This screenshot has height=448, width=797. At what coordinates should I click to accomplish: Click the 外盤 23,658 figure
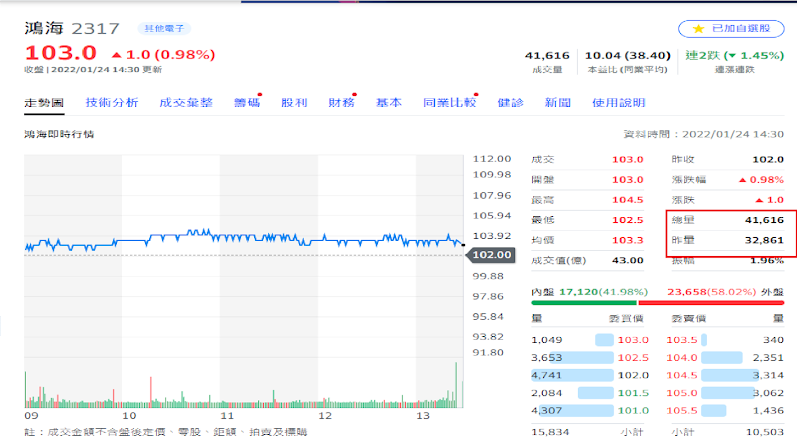click(x=686, y=292)
